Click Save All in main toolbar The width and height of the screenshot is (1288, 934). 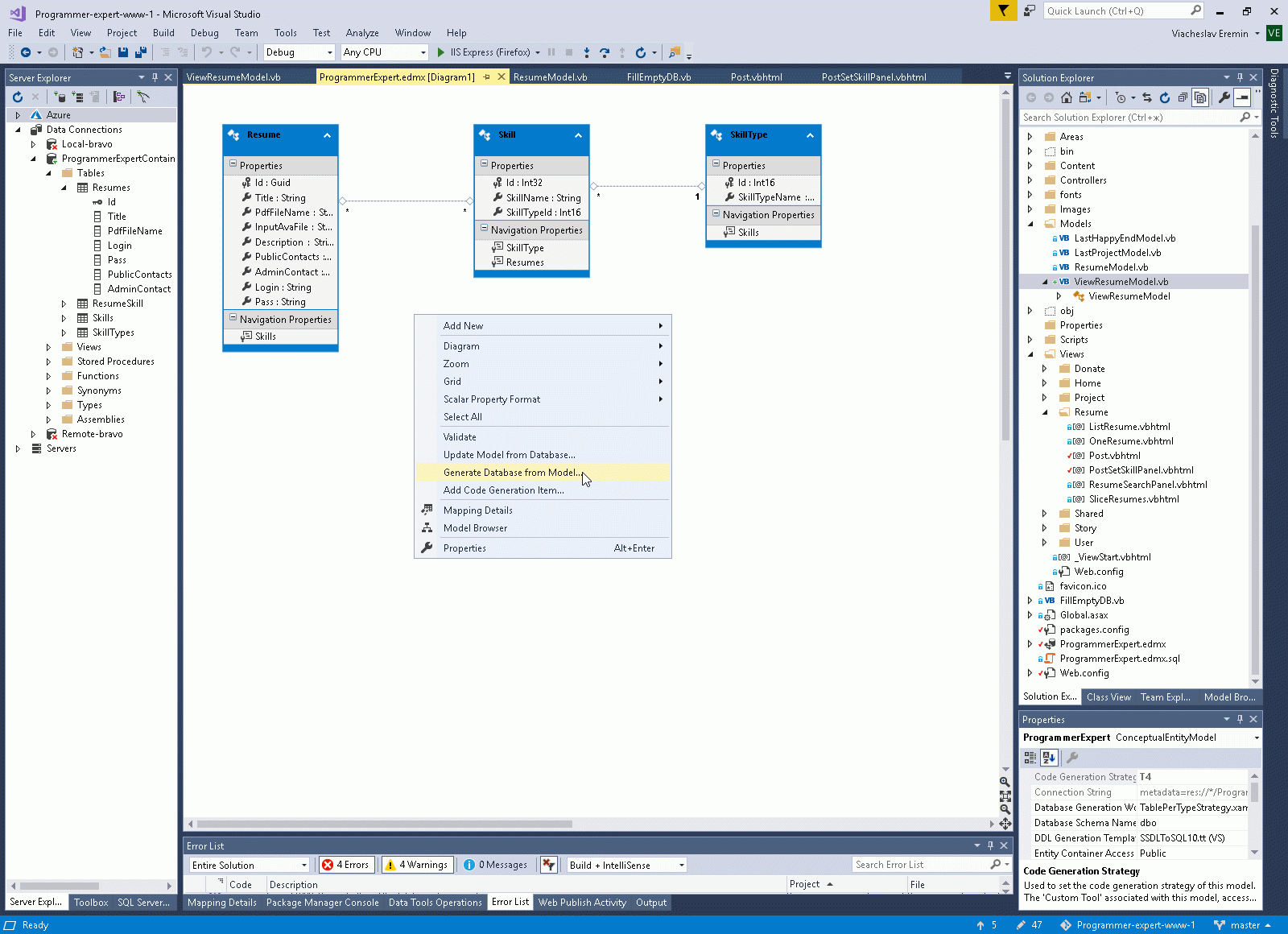140,52
